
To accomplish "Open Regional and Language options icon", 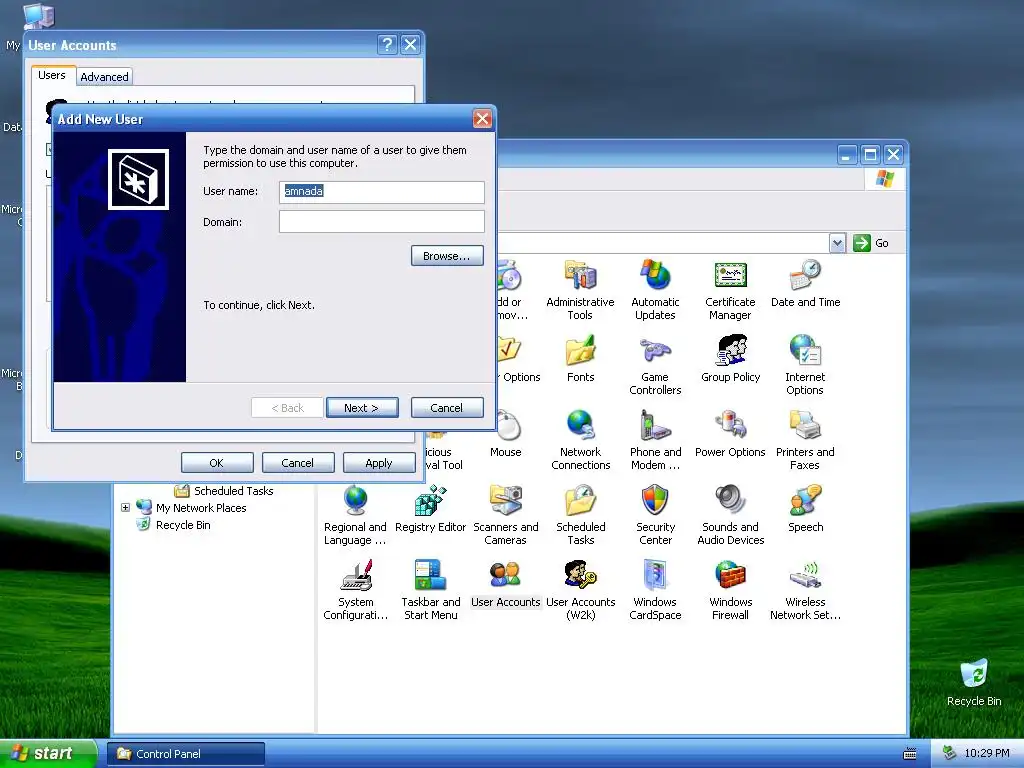I will [x=355, y=515].
